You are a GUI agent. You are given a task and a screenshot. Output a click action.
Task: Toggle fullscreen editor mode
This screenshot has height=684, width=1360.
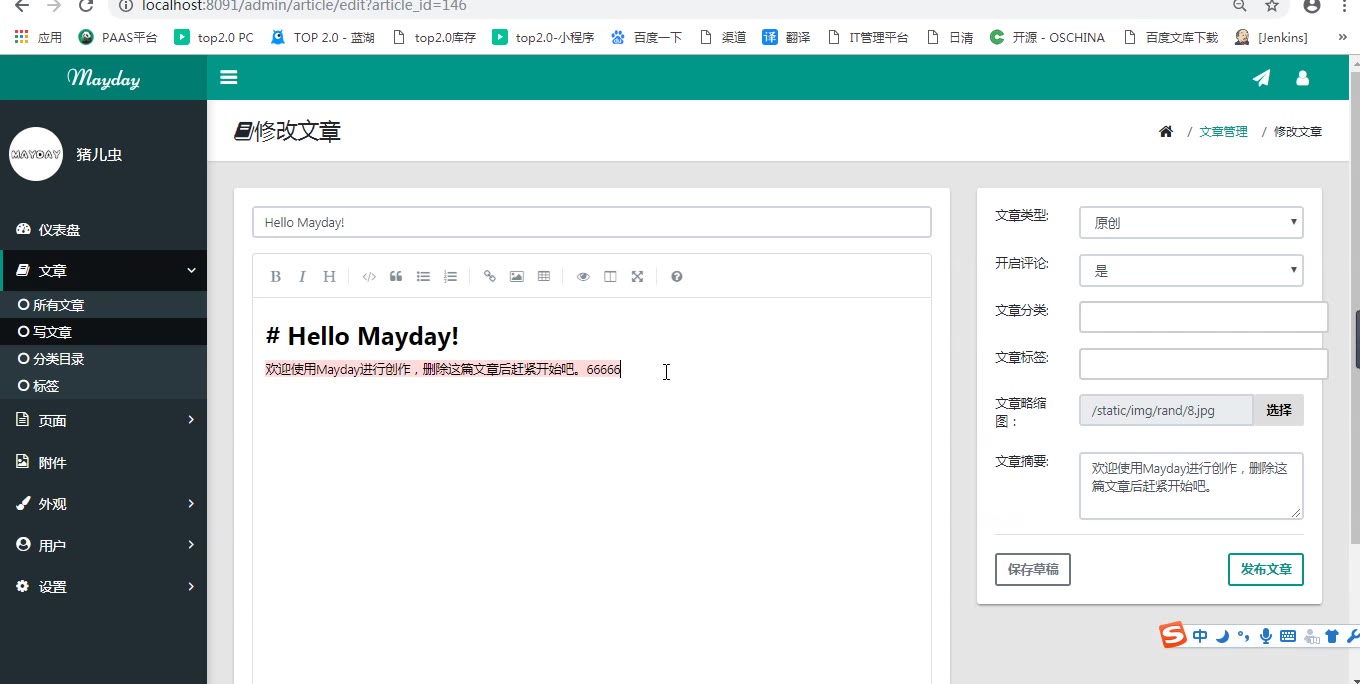637,277
